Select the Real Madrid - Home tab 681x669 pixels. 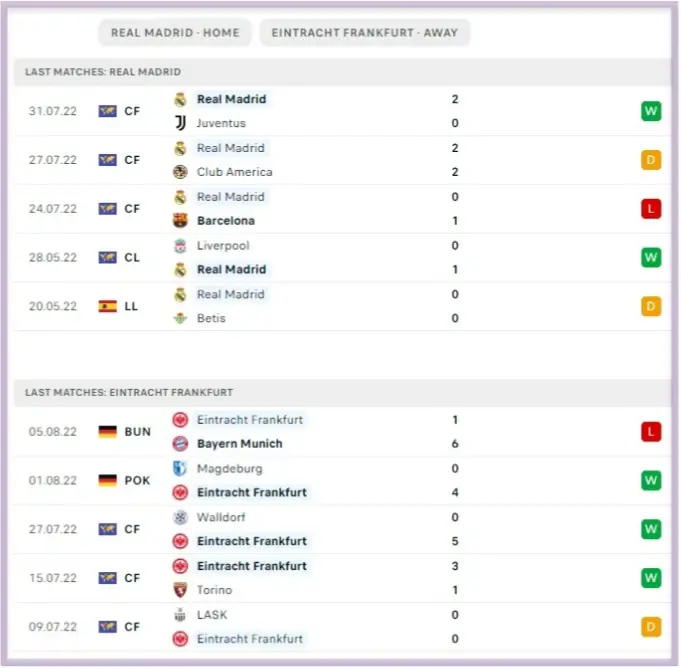pos(175,33)
